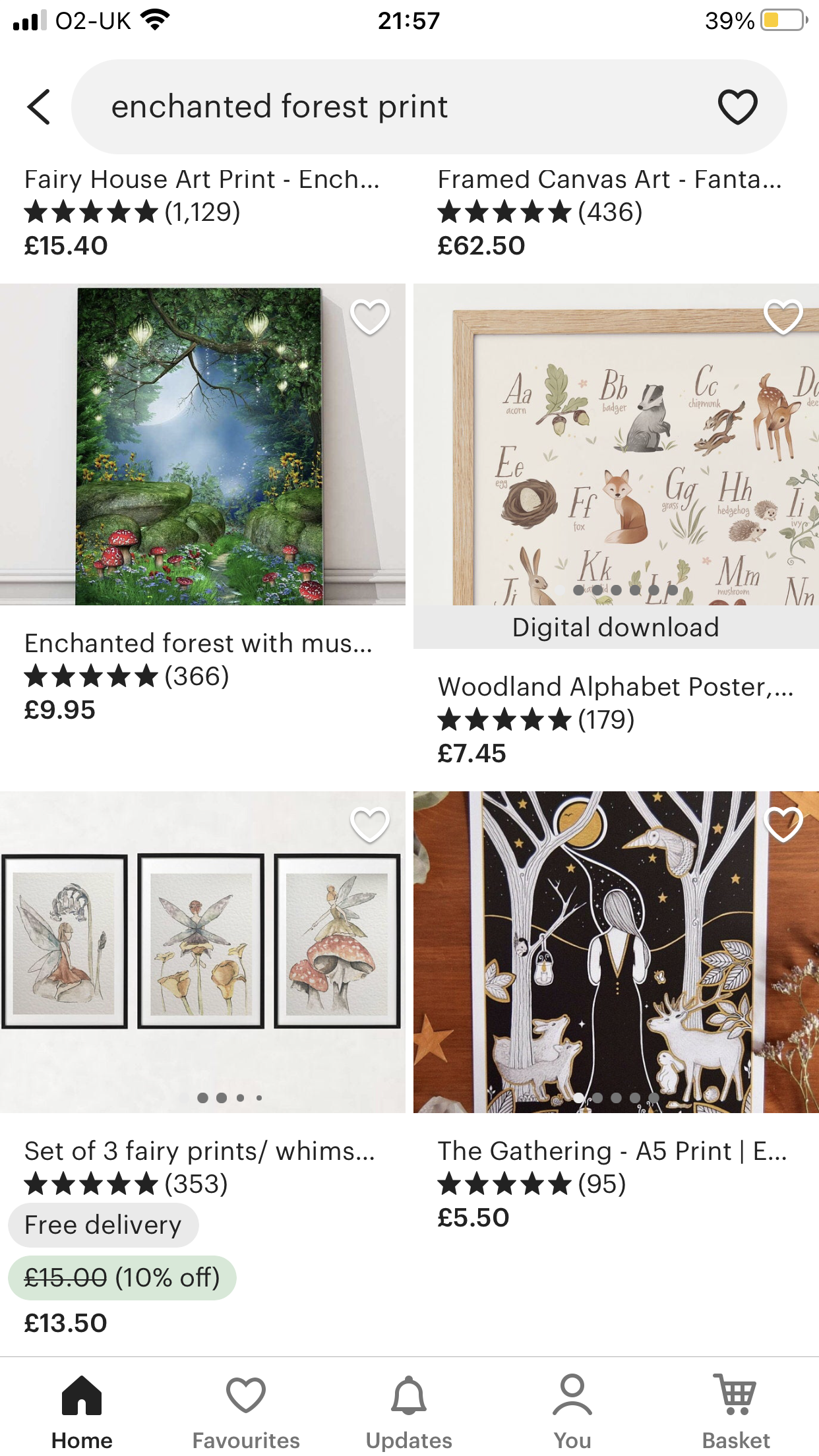819x1456 pixels.
Task: Open the three framed fairy prints image
Action: click(x=202, y=952)
